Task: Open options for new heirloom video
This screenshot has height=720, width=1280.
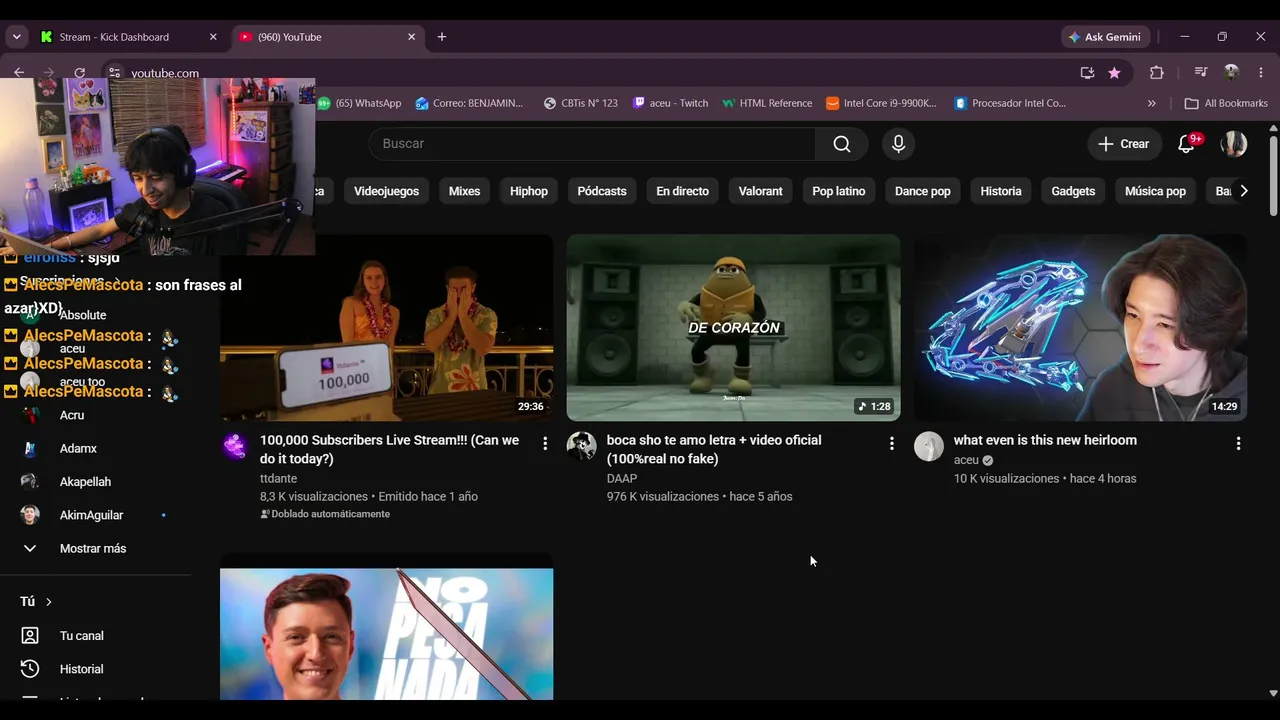Action: click(1238, 443)
